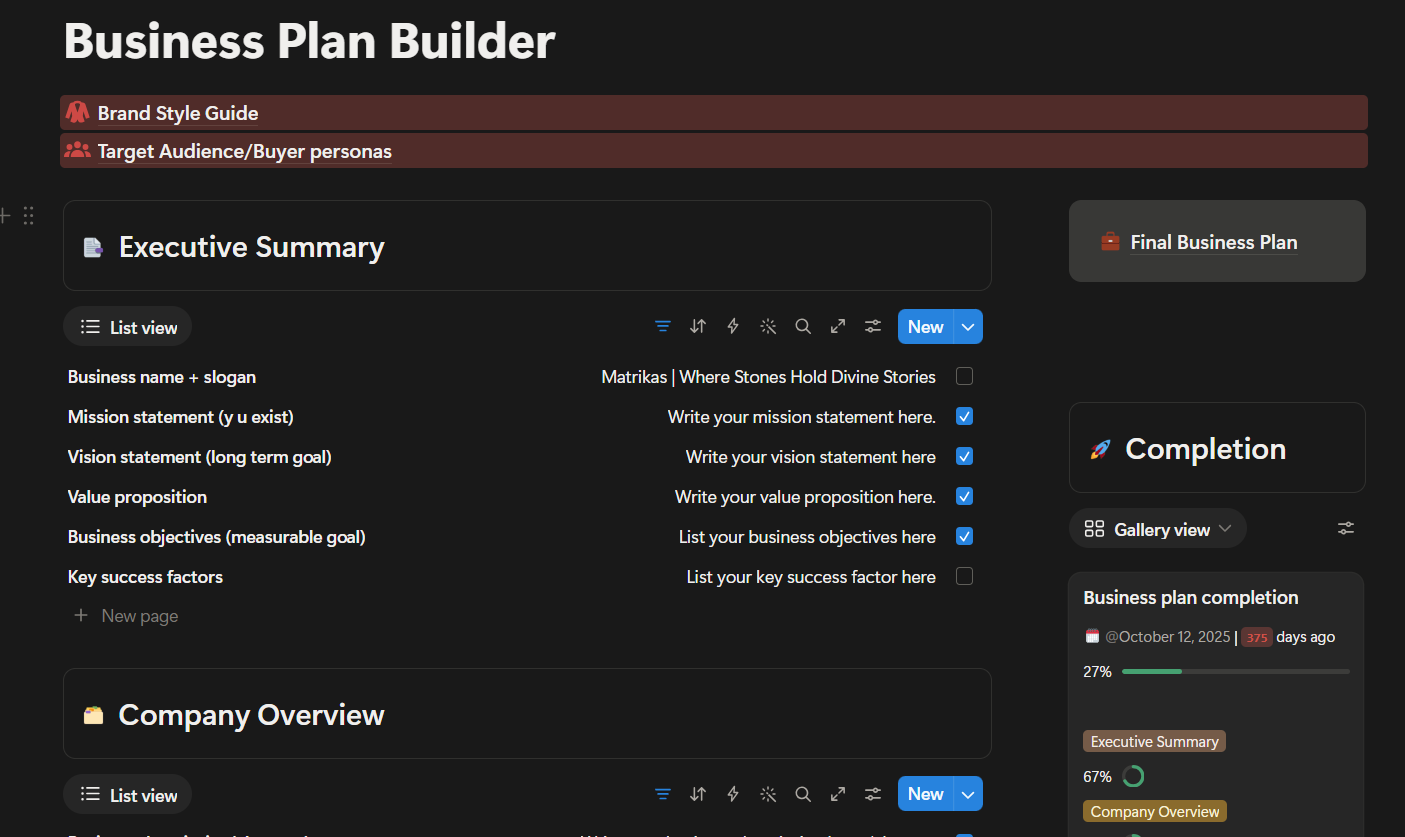Toggle the Value proposition checkbox off
The width and height of the screenshot is (1405, 837).
coord(964,496)
